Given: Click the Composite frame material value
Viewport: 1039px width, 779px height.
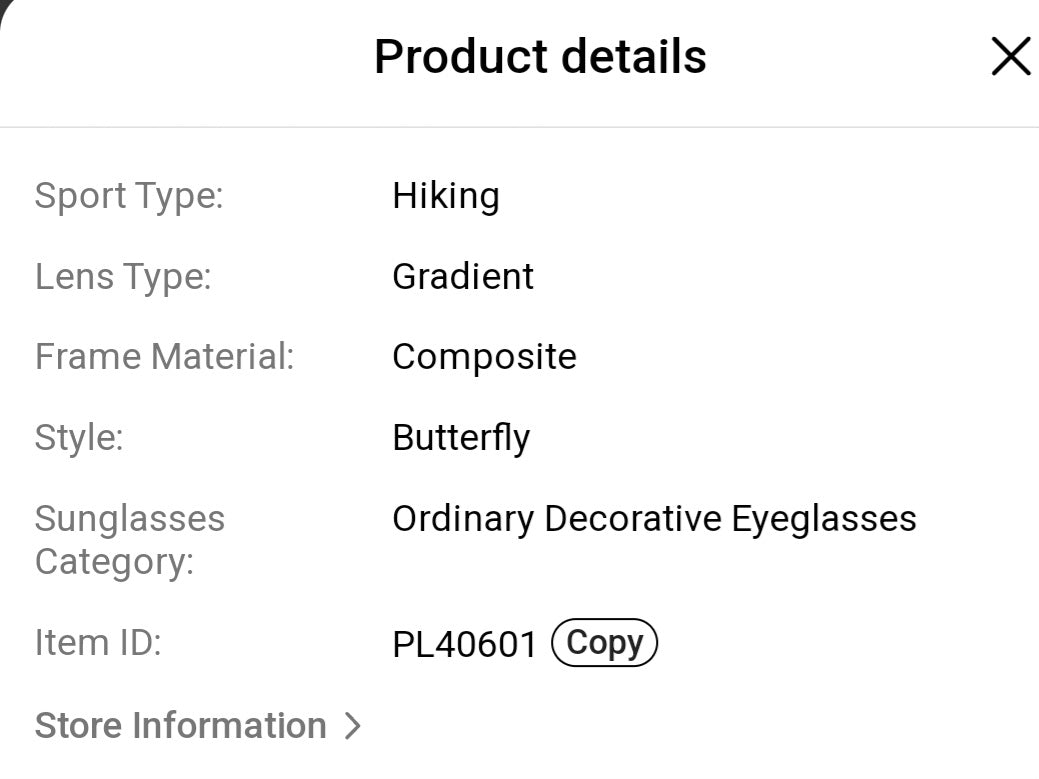Looking at the screenshot, I should 484,357.
